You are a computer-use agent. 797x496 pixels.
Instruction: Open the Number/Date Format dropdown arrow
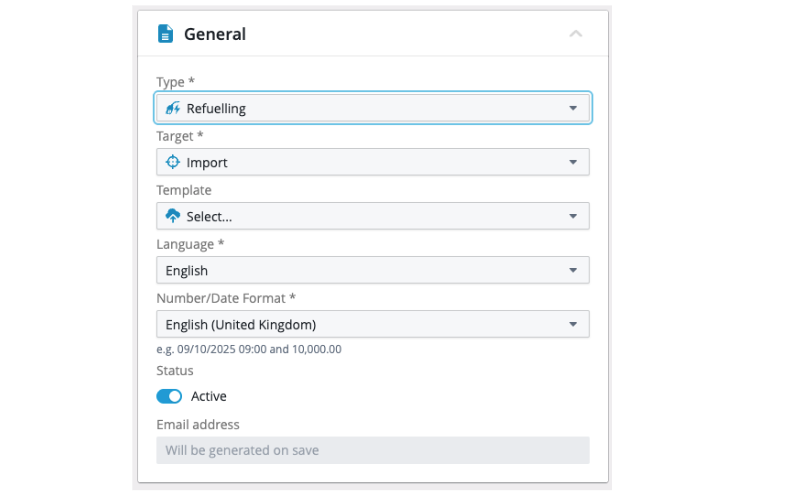click(x=573, y=324)
